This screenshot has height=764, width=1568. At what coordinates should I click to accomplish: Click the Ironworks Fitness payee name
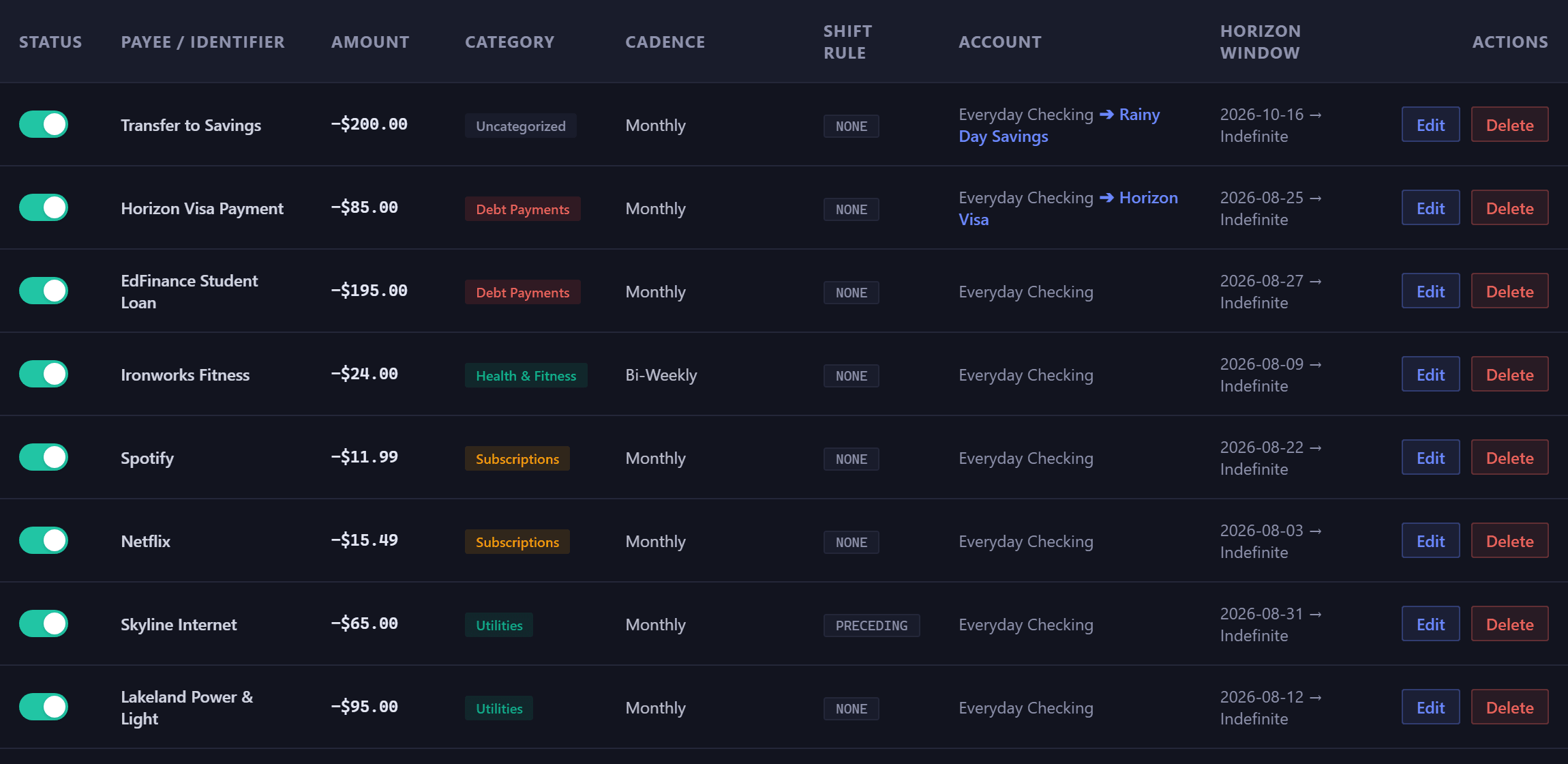[185, 374]
